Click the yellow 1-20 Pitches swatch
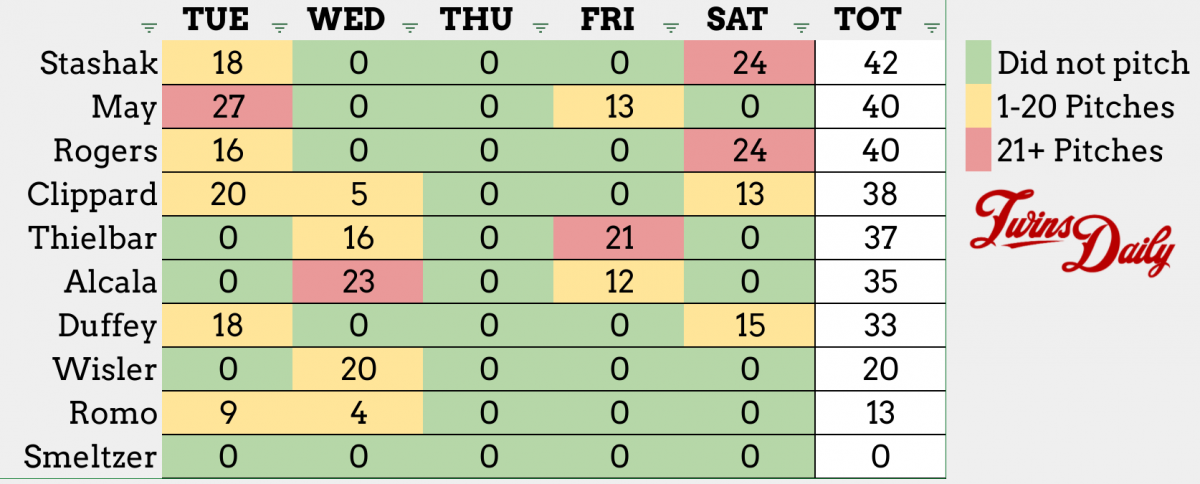Viewport: 1200px width, 484px height. (979, 107)
